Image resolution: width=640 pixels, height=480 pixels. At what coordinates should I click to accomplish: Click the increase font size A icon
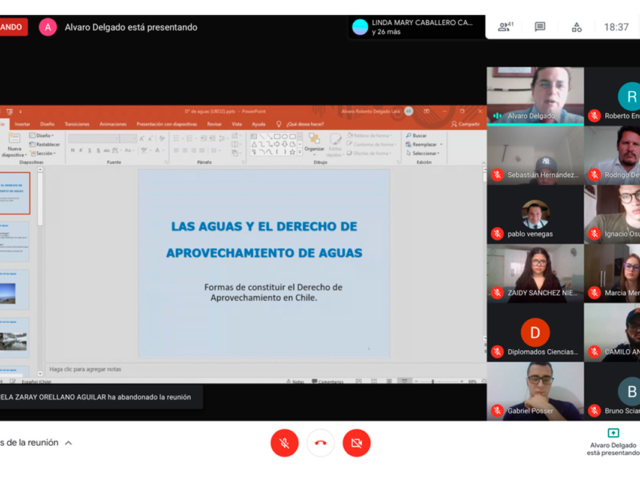tap(142, 139)
